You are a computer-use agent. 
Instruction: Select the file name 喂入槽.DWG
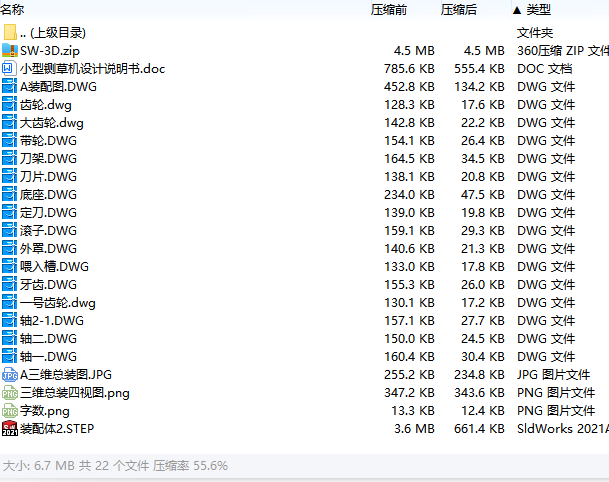point(54,266)
